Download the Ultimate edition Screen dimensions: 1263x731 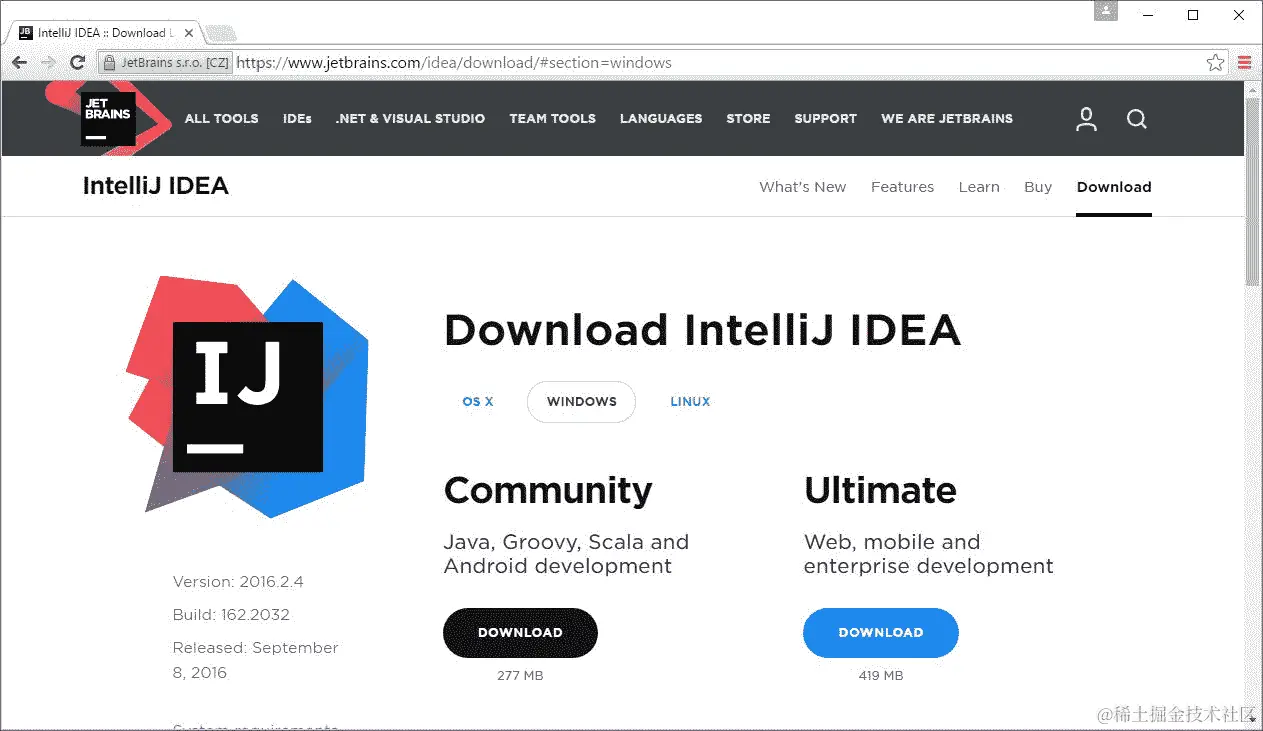click(x=881, y=632)
